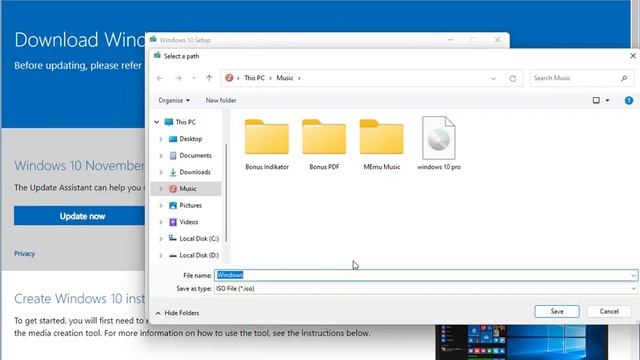Viewport: 640px width, 360px height.
Task: Select Videos in navigation pane
Action: click(189, 222)
